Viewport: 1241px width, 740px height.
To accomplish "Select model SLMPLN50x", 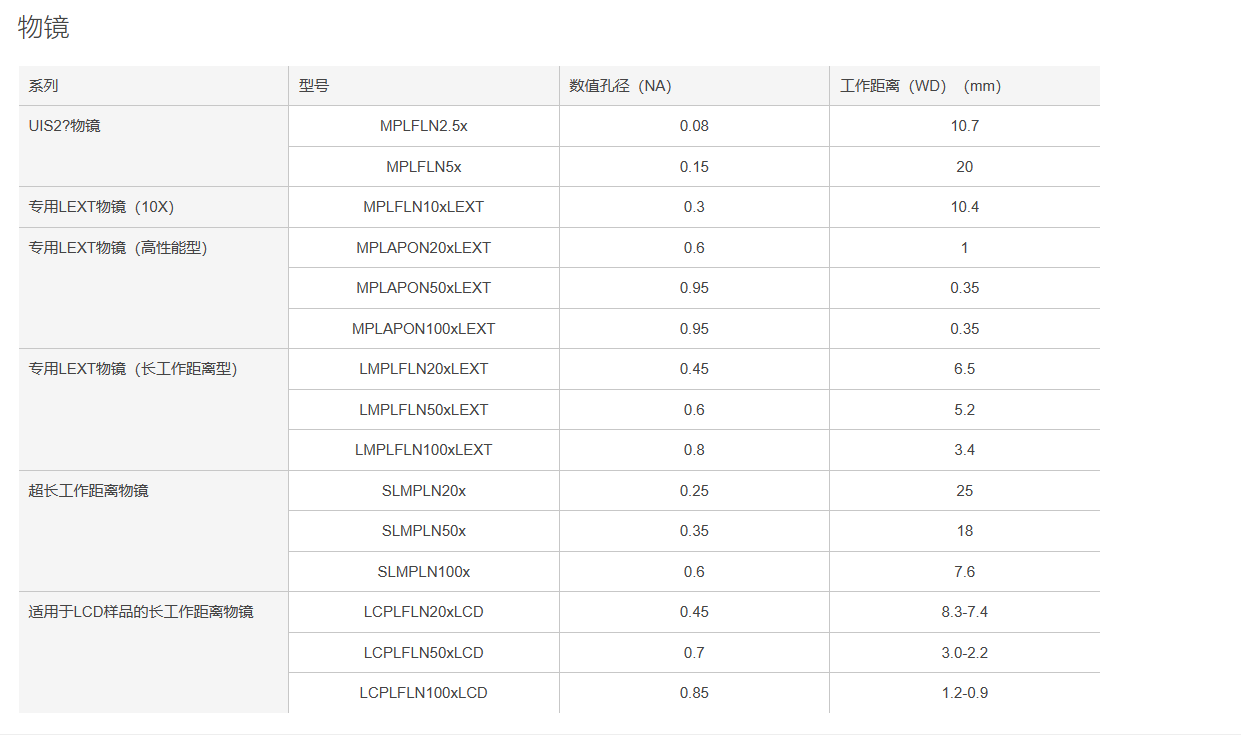I will click(424, 531).
